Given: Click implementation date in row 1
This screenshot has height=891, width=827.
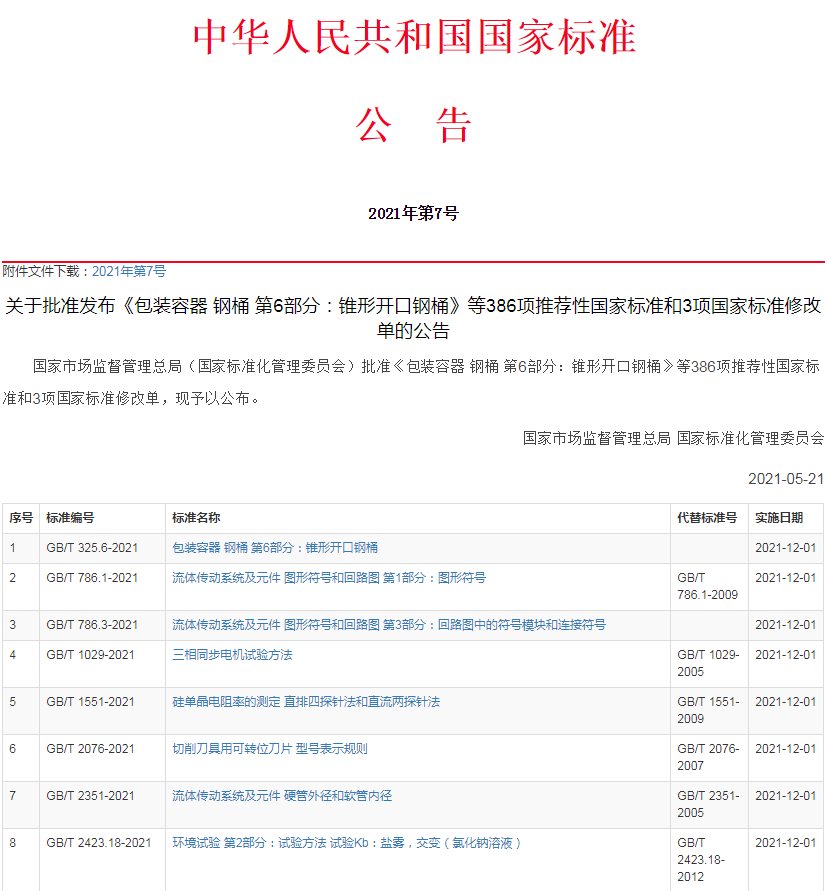Looking at the screenshot, I should click(x=786, y=548).
